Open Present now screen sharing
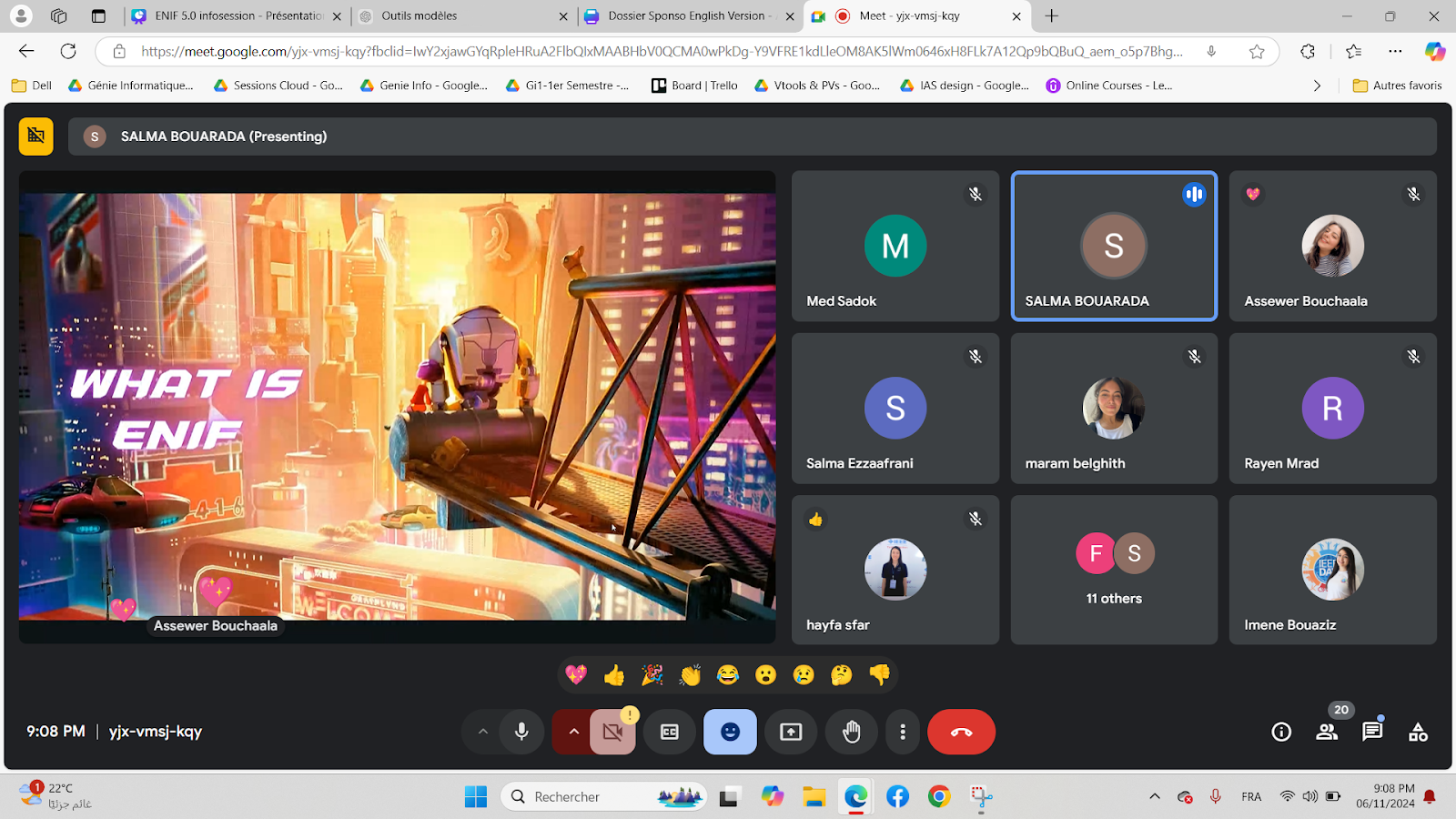1456x819 pixels. tap(791, 732)
